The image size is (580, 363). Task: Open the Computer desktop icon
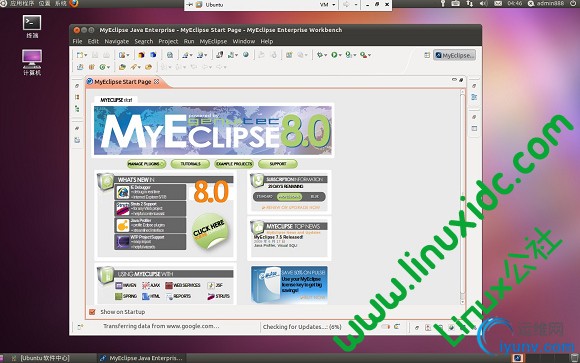[x=32, y=59]
